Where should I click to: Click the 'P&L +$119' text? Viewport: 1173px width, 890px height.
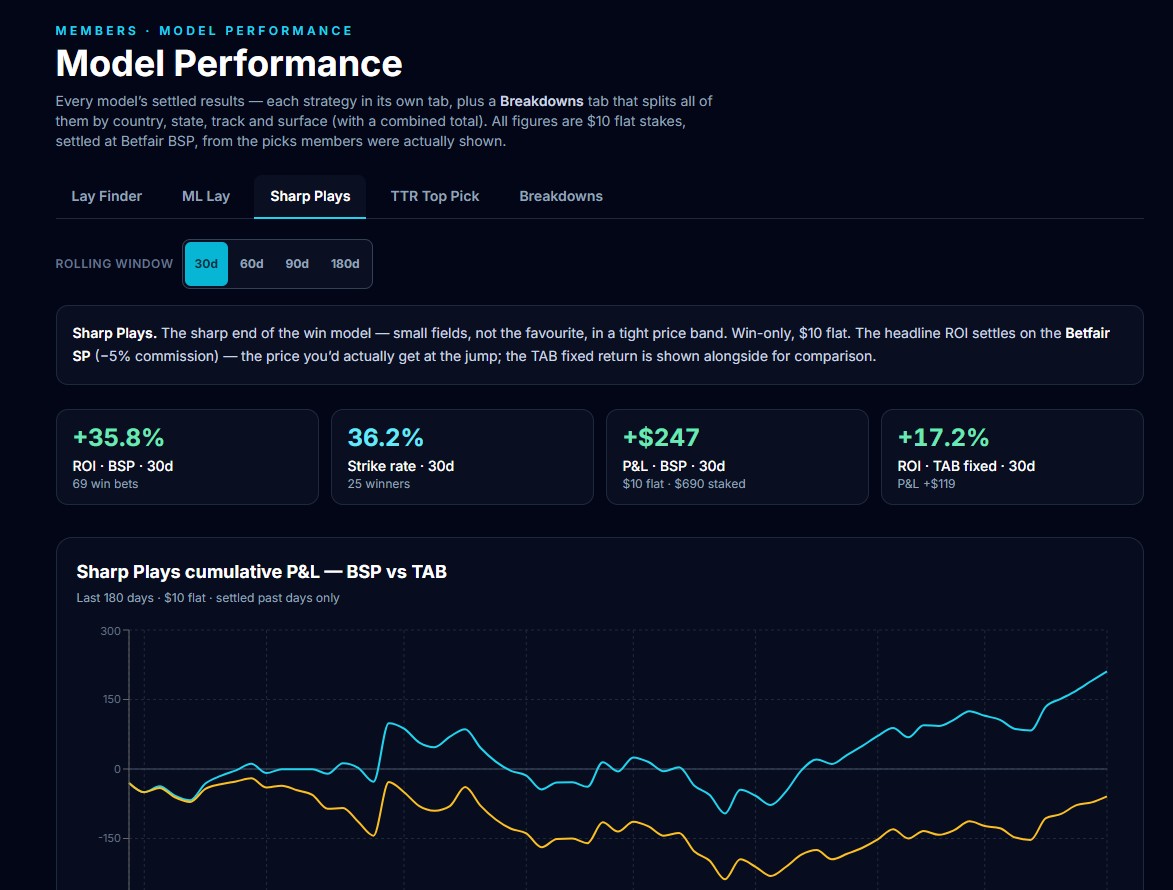(x=926, y=484)
